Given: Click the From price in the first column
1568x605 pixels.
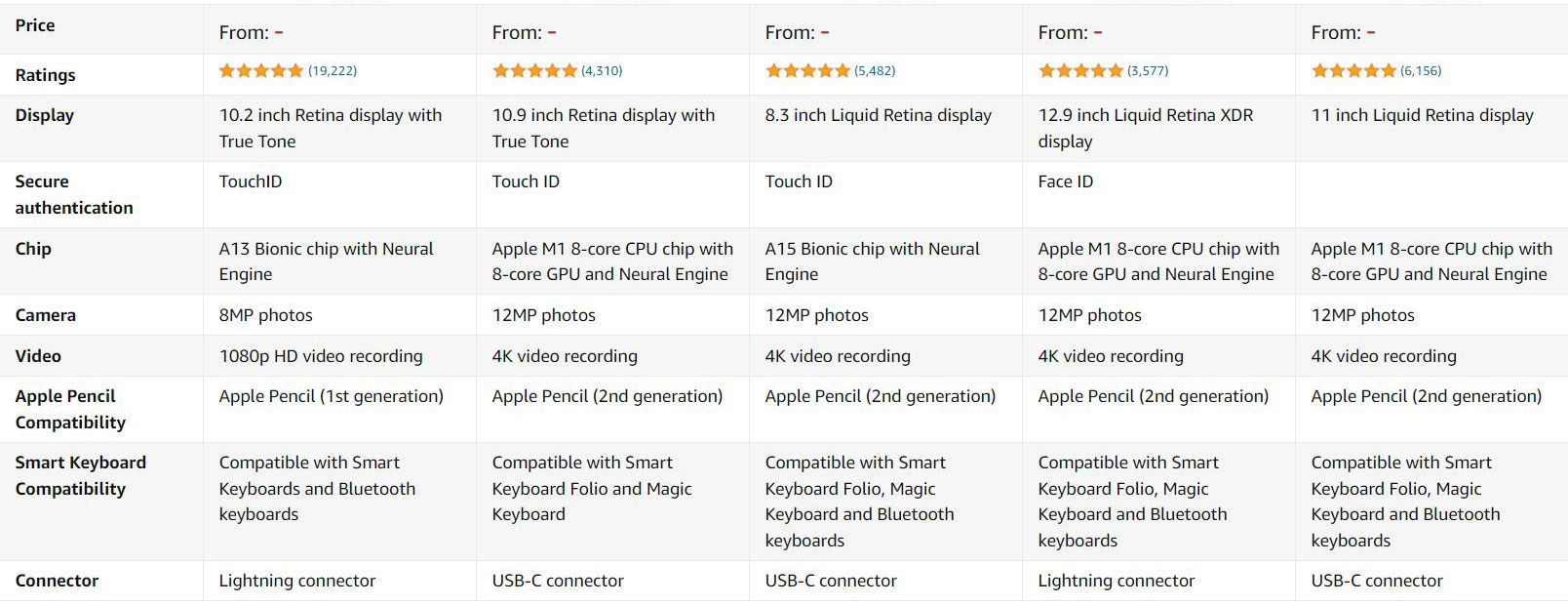Looking at the screenshot, I should pyautogui.click(x=251, y=32).
